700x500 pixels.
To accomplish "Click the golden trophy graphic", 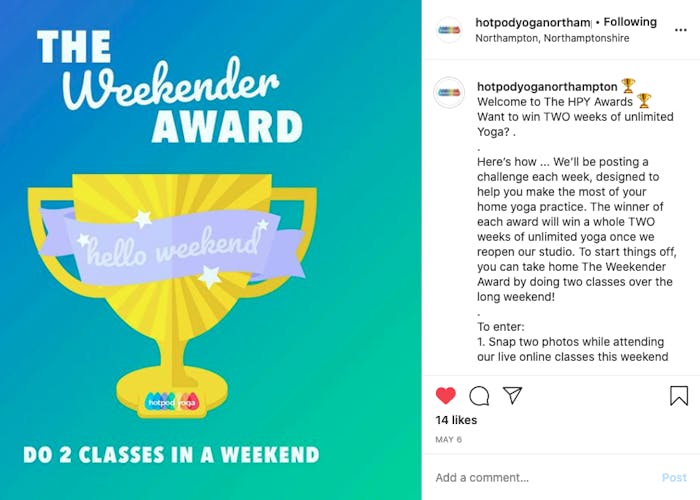I will tap(172, 296).
